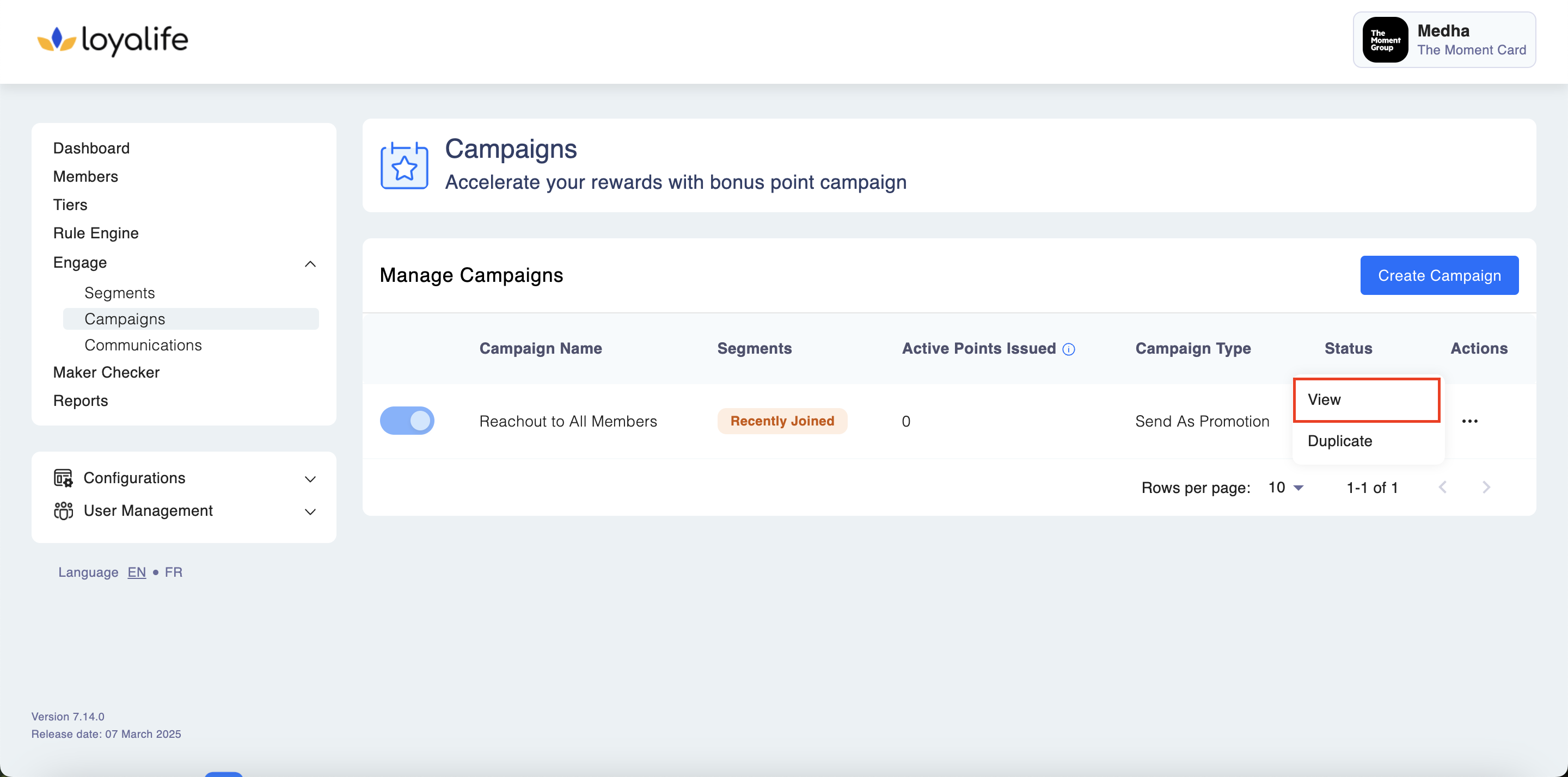This screenshot has width=1568, height=777.
Task: Click the Active Points Issued info icon
Action: pyautogui.click(x=1068, y=349)
